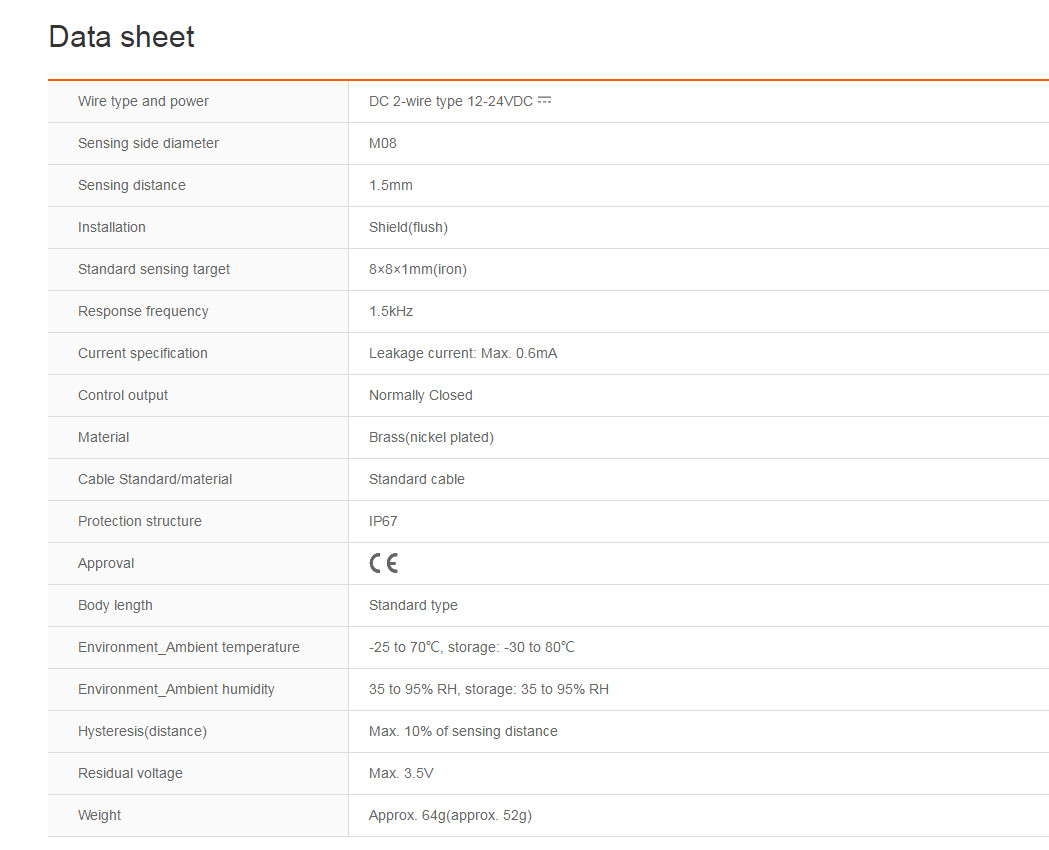Click the Normally Closed control output value
The height and width of the screenshot is (850, 1049).
(421, 395)
